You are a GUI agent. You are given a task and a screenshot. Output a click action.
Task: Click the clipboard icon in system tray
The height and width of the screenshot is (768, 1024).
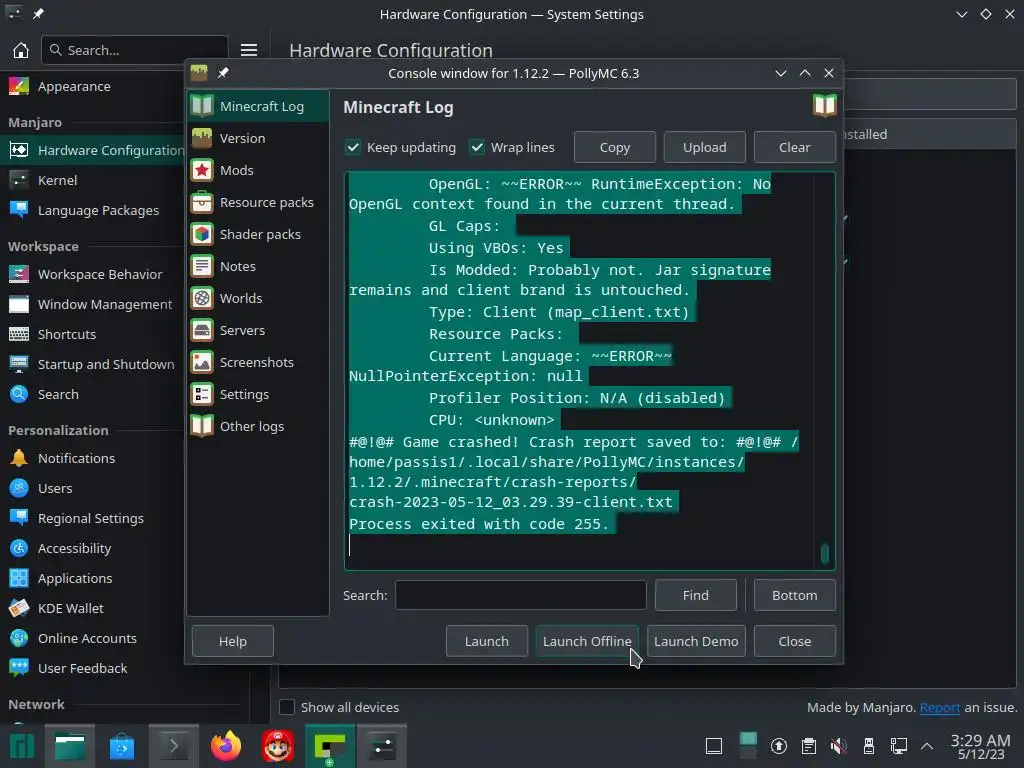(x=808, y=746)
